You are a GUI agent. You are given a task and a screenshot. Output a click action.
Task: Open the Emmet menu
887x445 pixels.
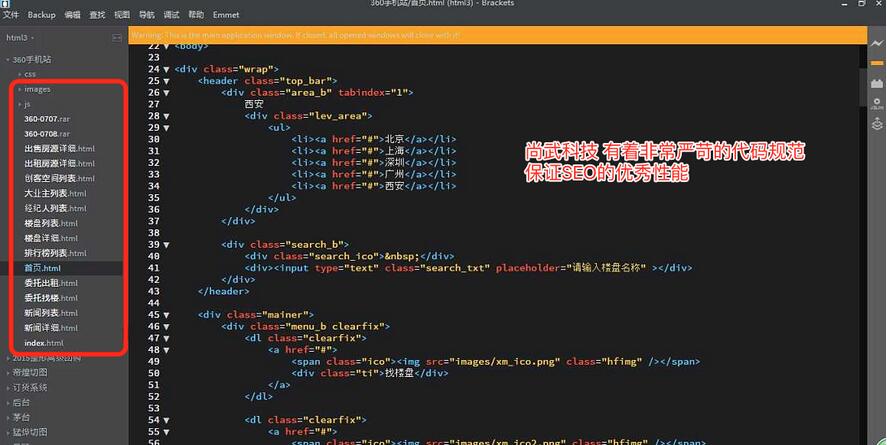(226, 15)
